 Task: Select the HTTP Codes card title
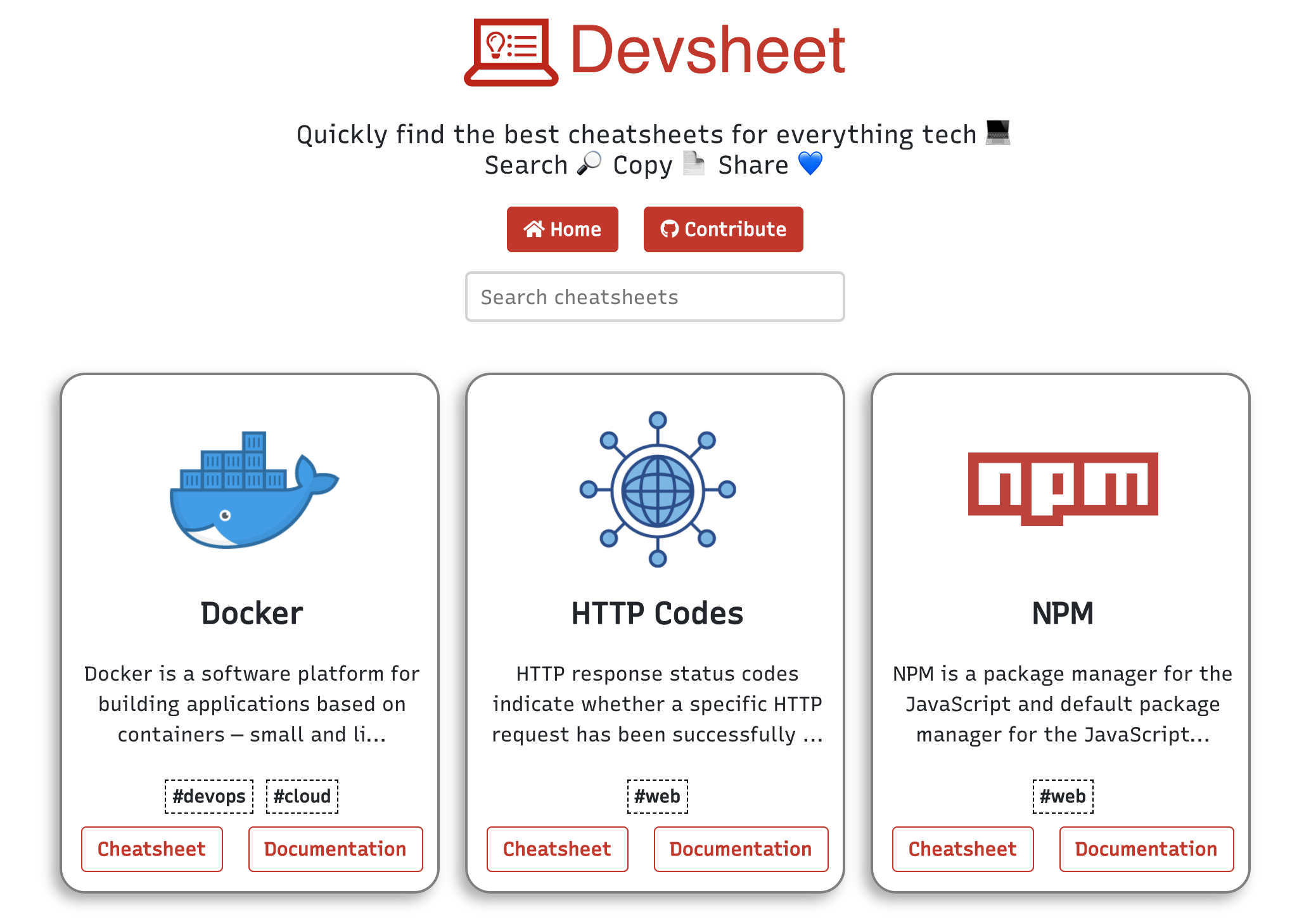pyautogui.click(x=657, y=613)
